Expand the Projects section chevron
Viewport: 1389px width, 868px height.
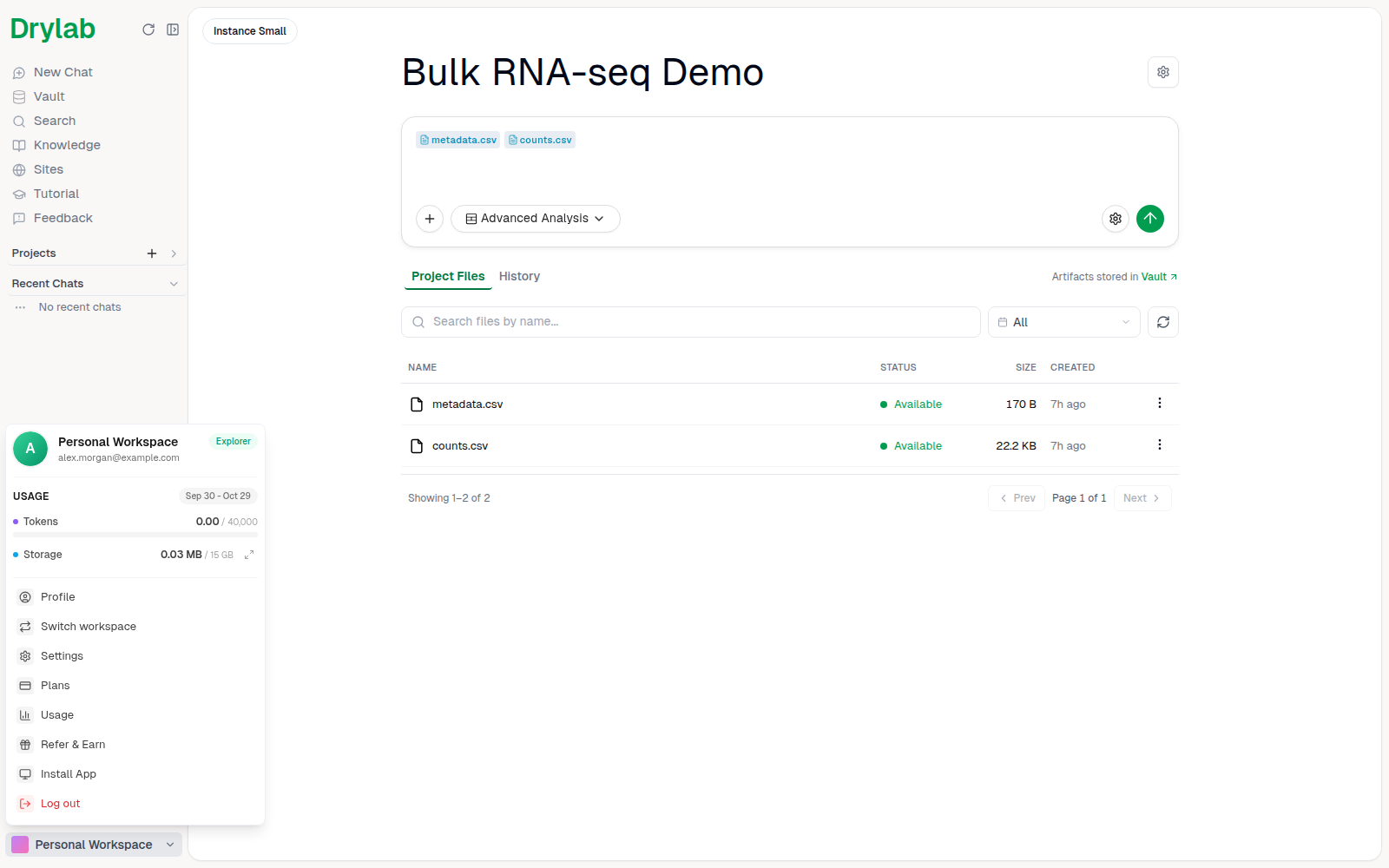click(x=174, y=253)
